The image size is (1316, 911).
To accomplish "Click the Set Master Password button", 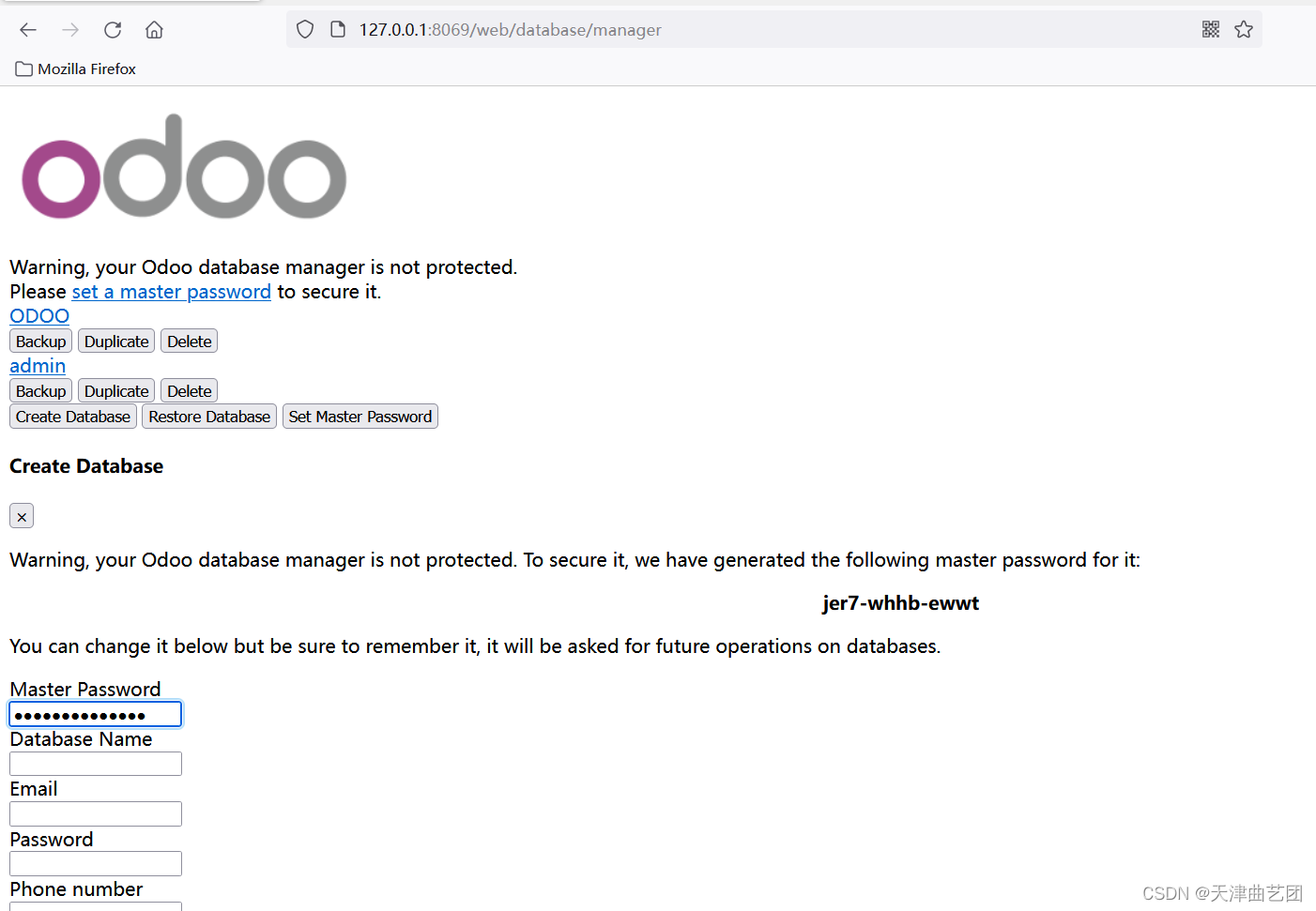I will pyautogui.click(x=360, y=416).
